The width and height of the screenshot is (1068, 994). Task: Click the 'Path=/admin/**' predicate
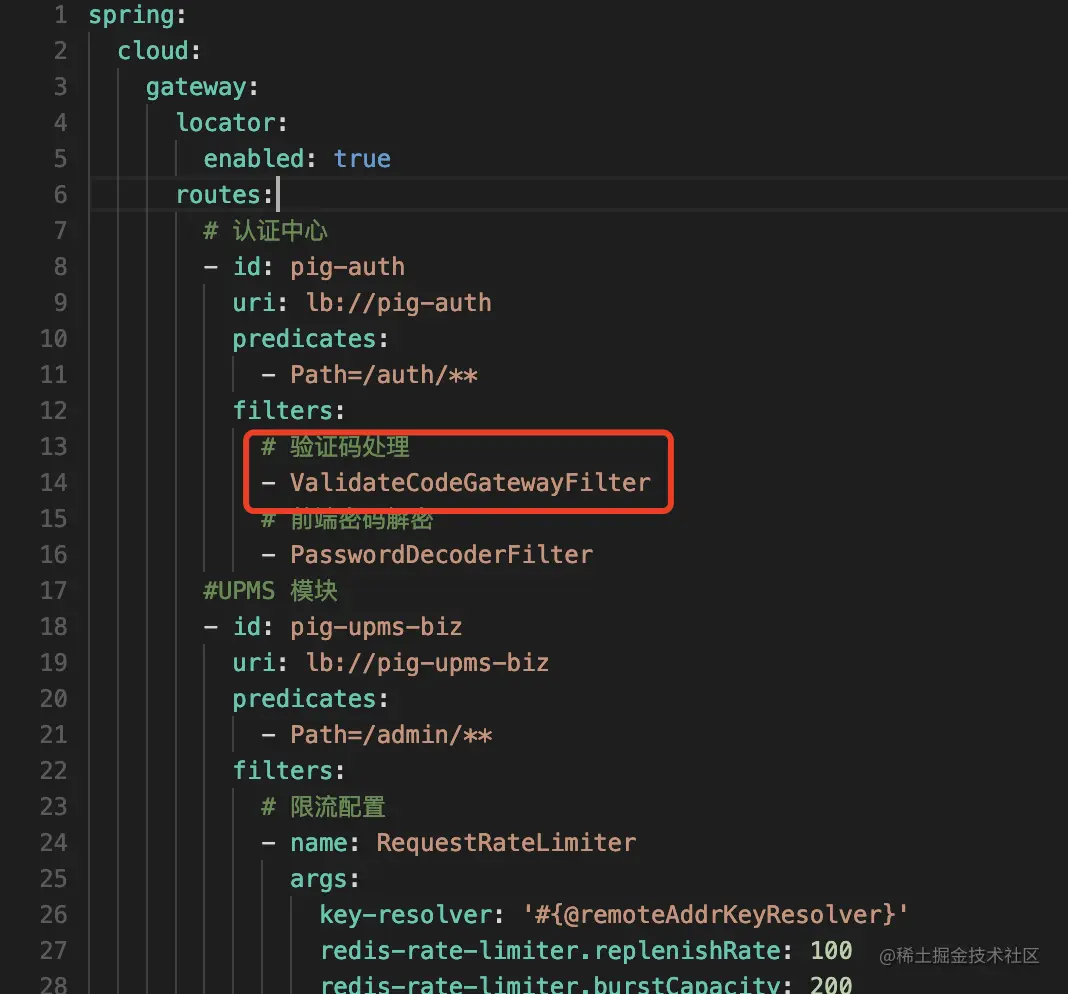tap(391, 735)
